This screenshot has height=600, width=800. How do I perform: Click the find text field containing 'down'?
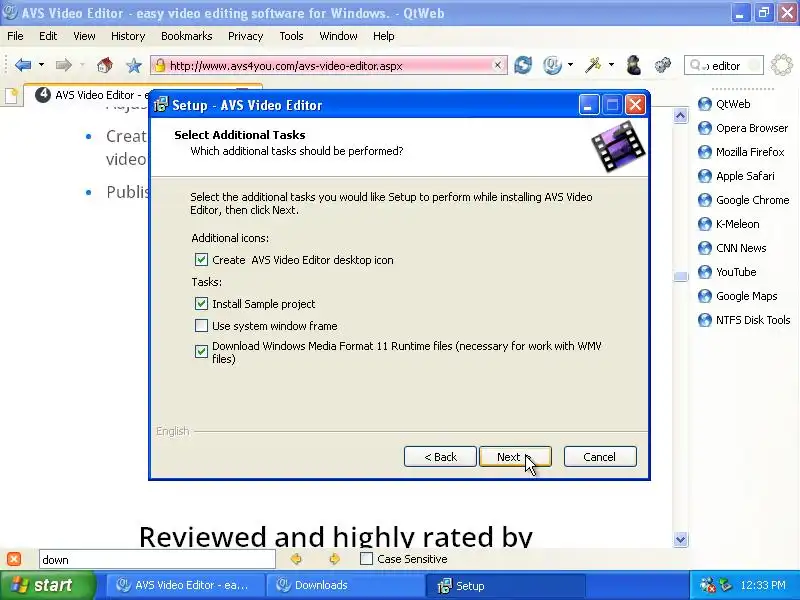[x=157, y=559]
